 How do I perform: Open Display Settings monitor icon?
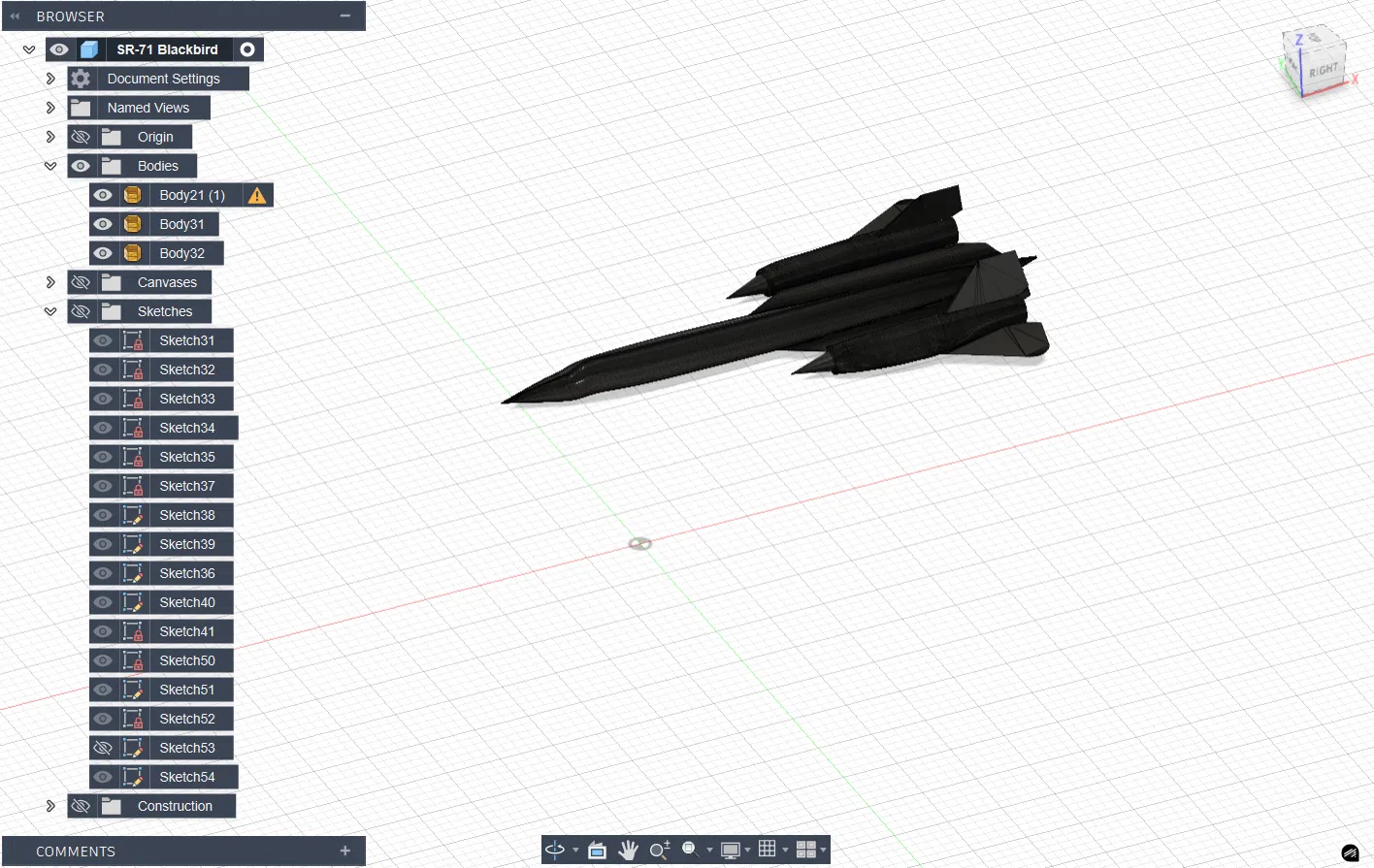pos(731,851)
